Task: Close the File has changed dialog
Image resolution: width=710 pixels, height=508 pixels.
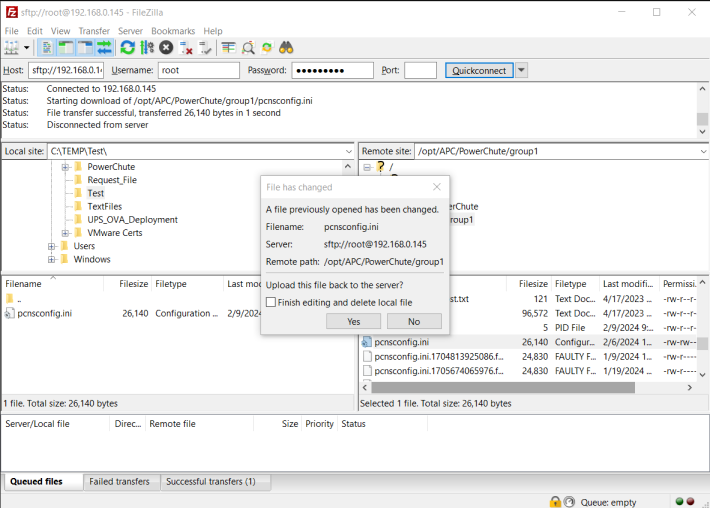Action: 437,187
